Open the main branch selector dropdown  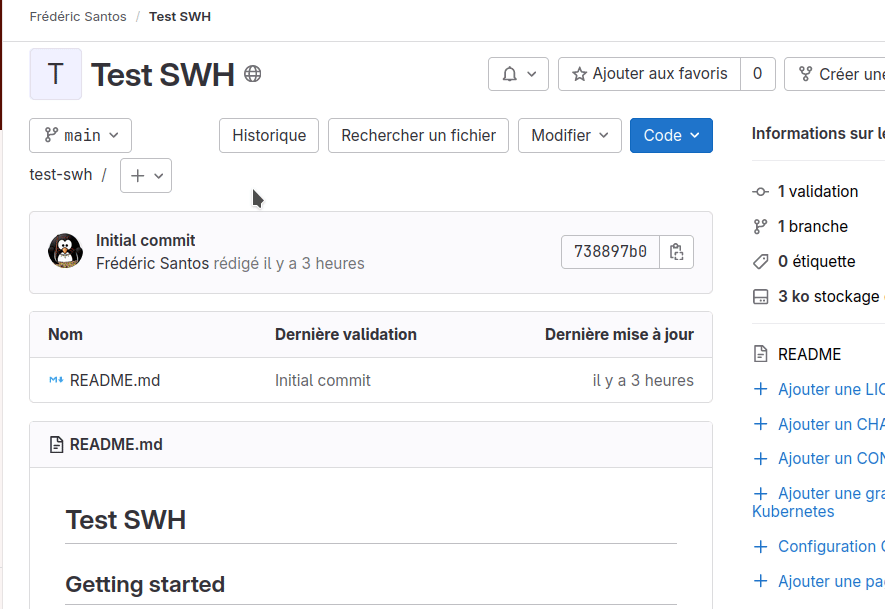[80, 135]
